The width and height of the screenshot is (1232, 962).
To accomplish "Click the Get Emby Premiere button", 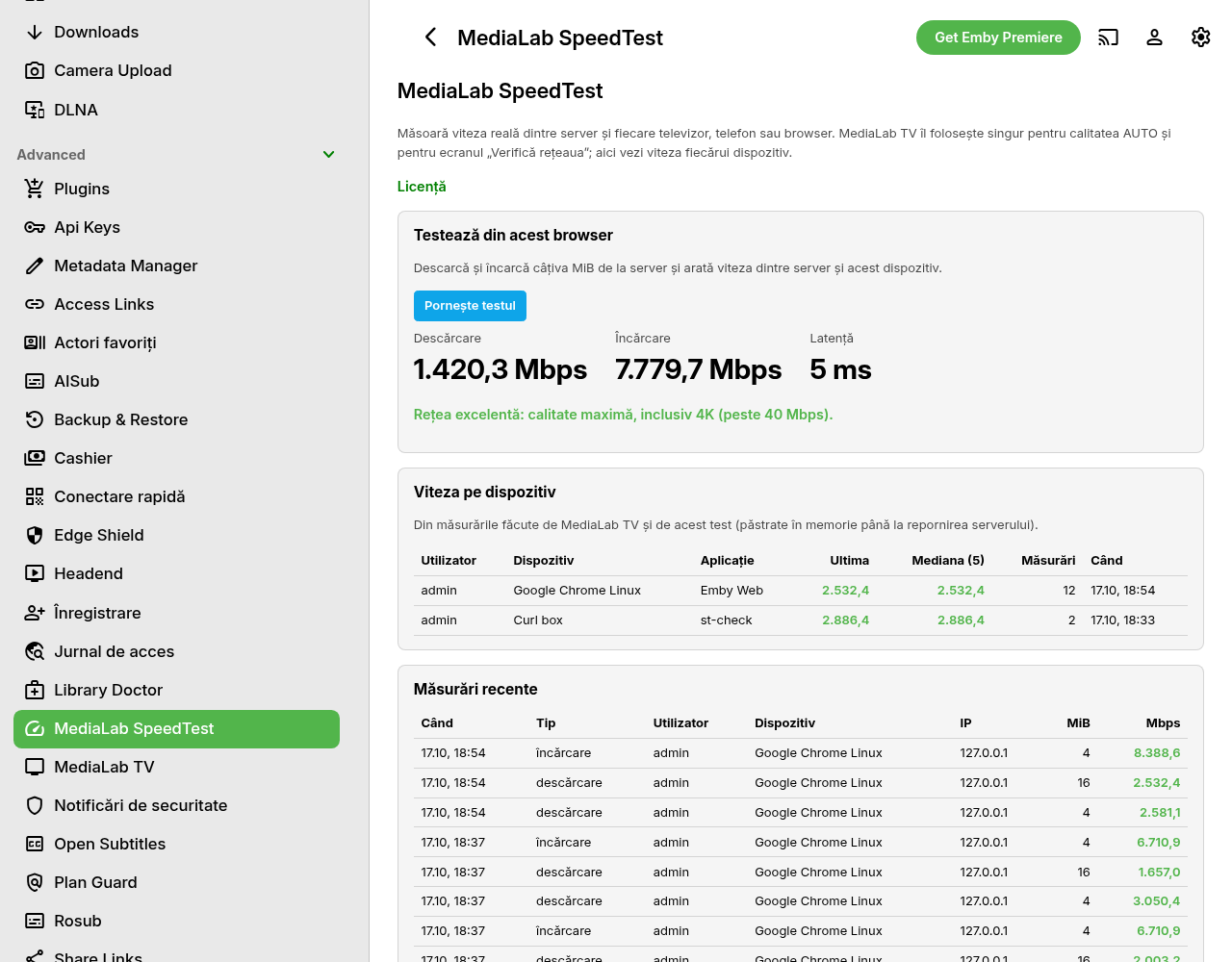I will pyautogui.click(x=998, y=38).
